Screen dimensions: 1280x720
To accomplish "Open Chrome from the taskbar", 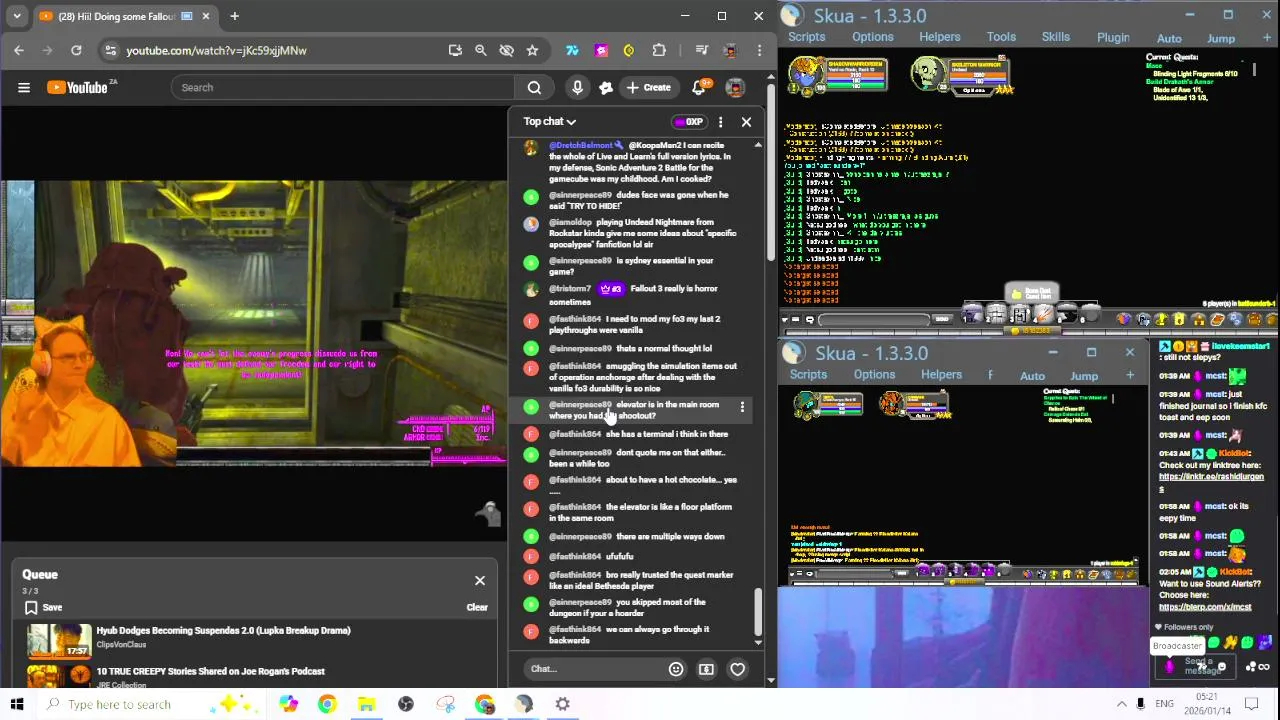I will pos(327,704).
